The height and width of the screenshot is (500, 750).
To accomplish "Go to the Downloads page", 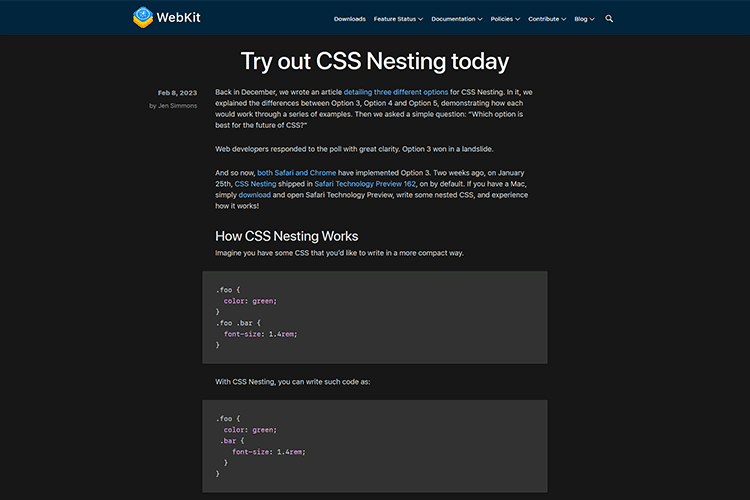I will [349, 19].
